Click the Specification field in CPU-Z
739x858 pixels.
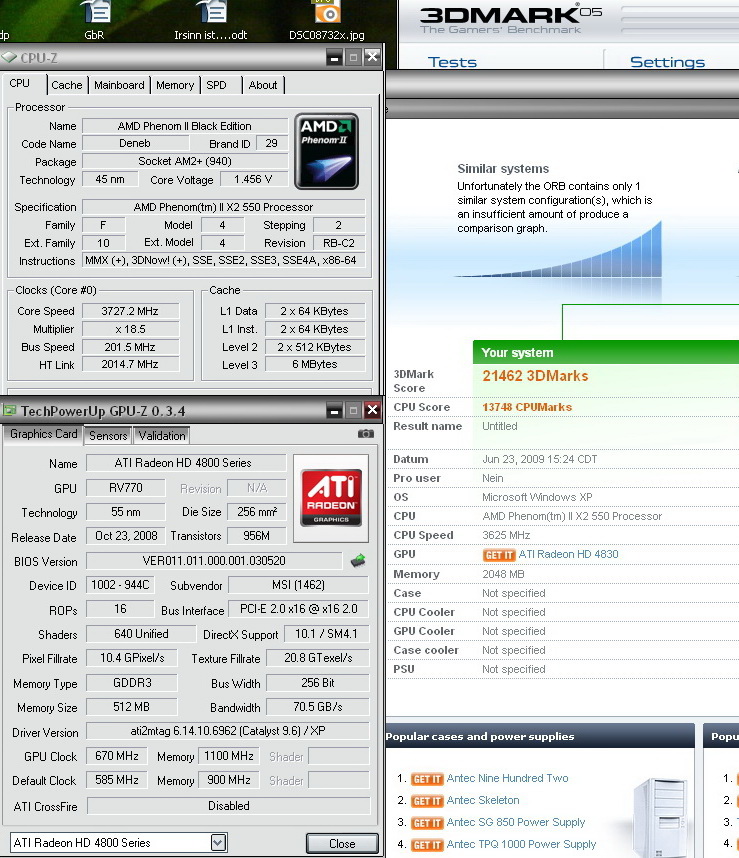pyautogui.click(x=223, y=207)
